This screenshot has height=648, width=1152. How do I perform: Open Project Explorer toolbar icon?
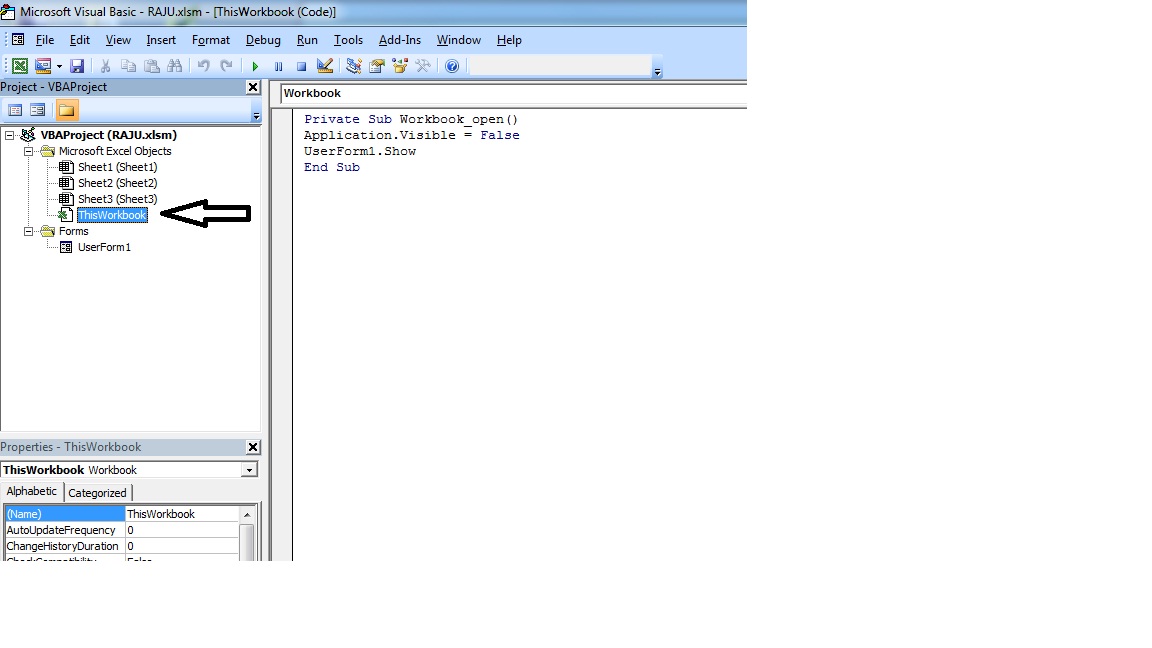tap(353, 66)
